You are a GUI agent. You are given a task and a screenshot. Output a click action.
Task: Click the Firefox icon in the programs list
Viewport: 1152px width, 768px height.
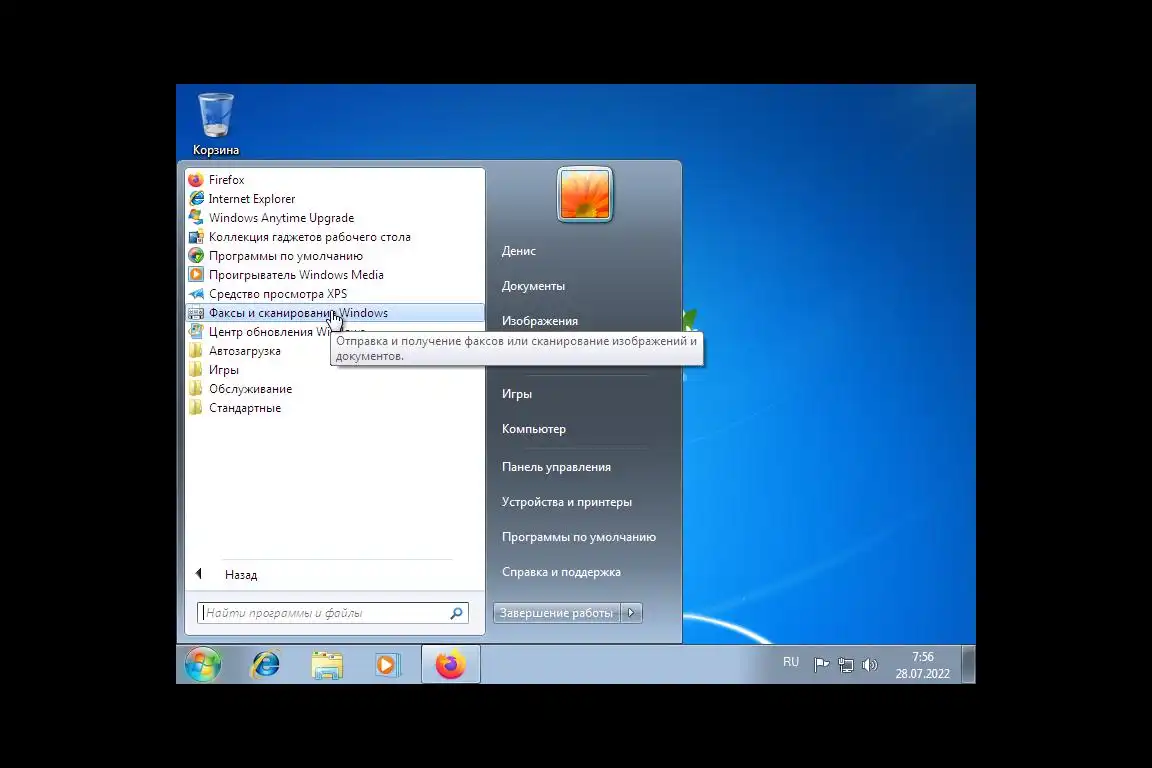(195, 180)
